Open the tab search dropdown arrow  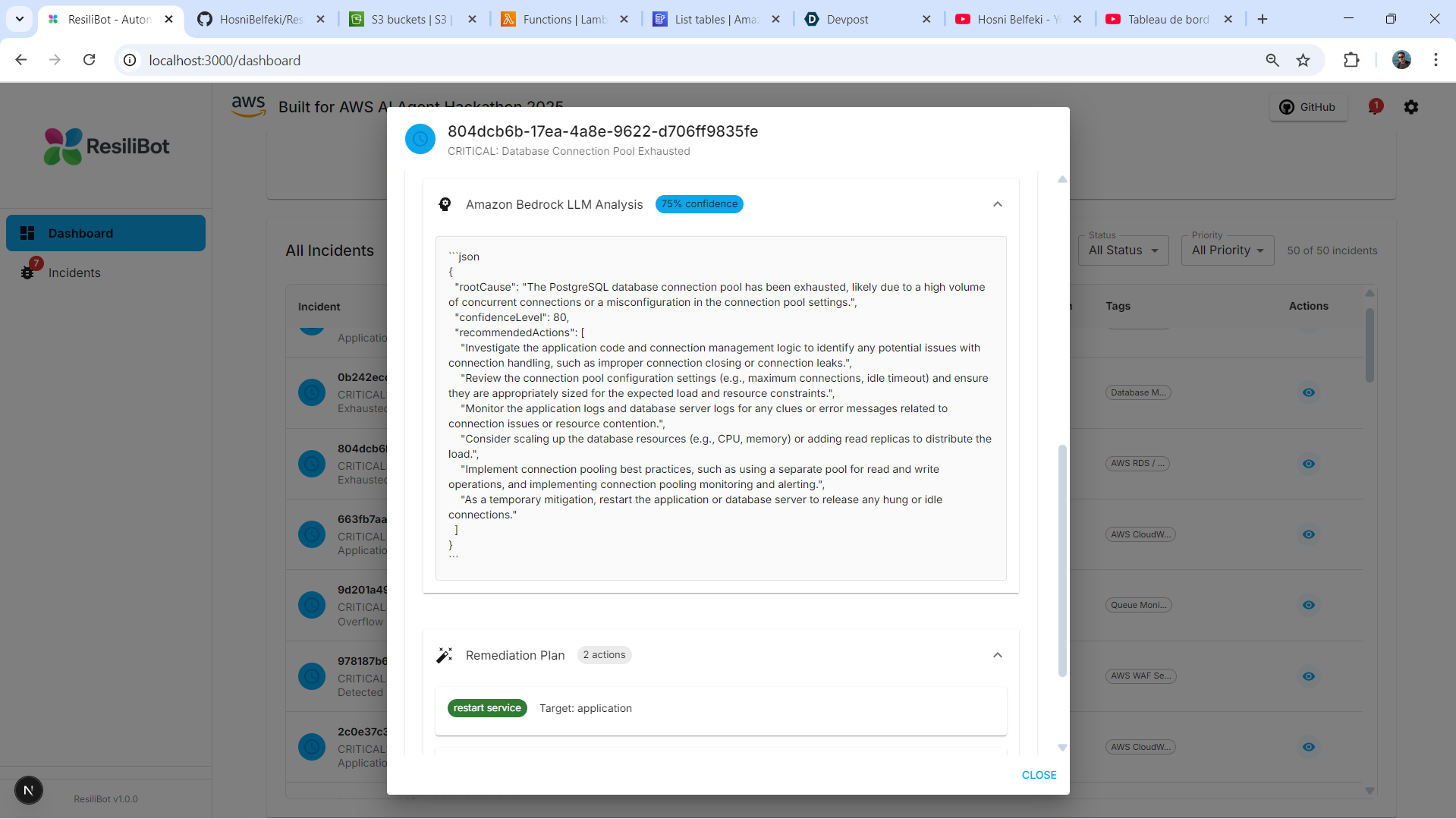click(20, 19)
